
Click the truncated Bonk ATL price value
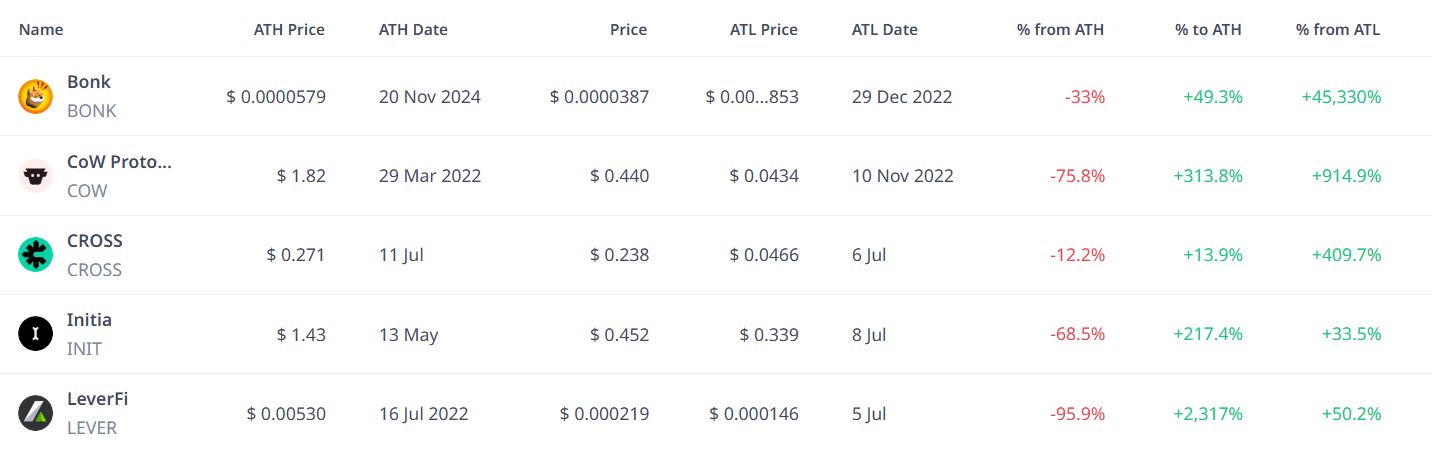752,97
